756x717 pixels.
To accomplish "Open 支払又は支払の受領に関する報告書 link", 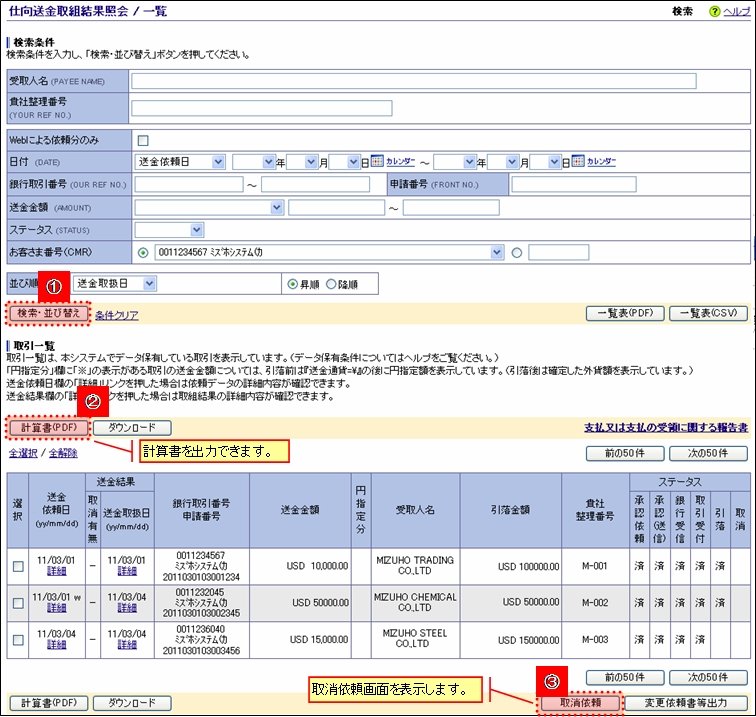I will 666,428.
